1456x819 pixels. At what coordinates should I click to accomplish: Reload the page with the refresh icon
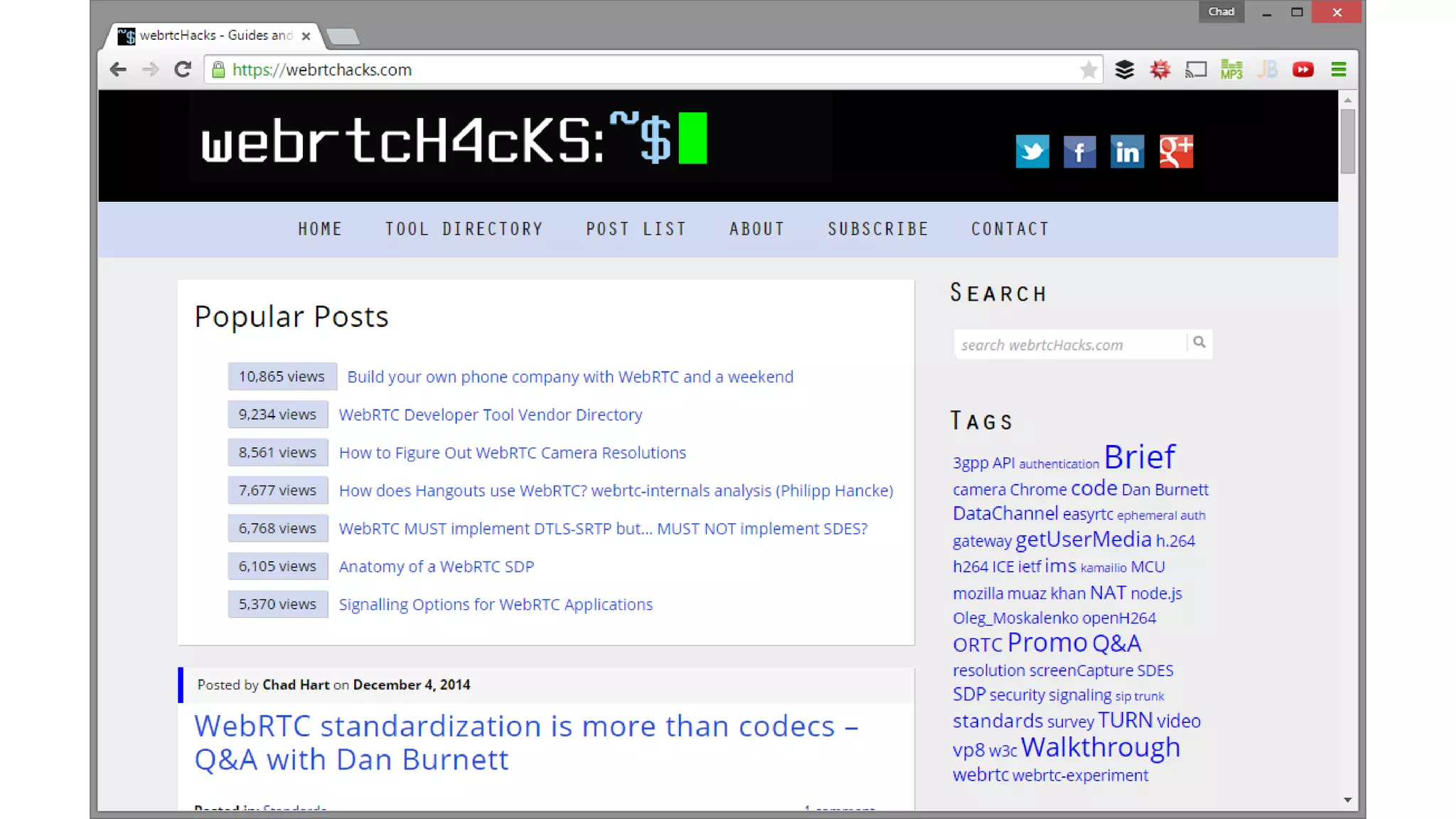tap(183, 70)
